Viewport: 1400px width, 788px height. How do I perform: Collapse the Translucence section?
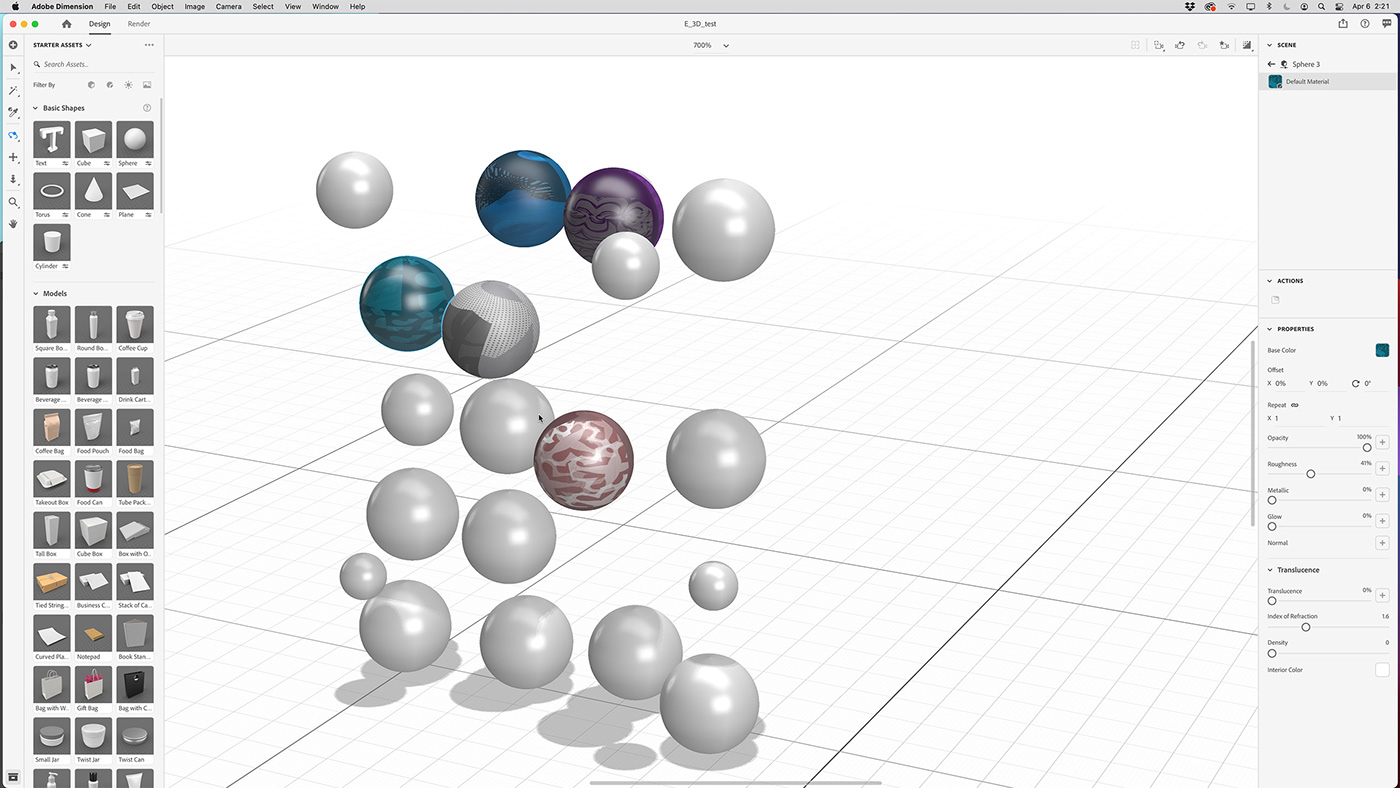pyautogui.click(x=1270, y=570)
